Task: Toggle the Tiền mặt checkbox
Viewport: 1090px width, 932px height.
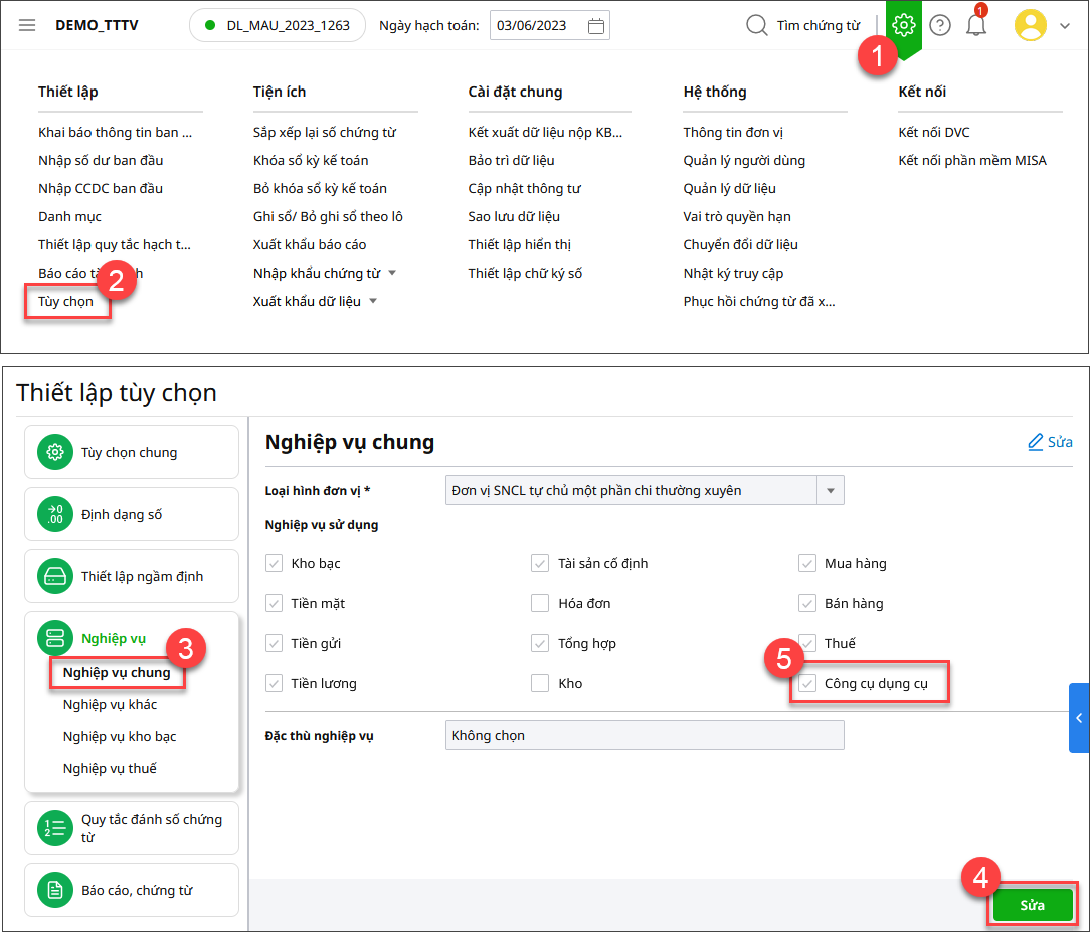Action: (274, 603)
